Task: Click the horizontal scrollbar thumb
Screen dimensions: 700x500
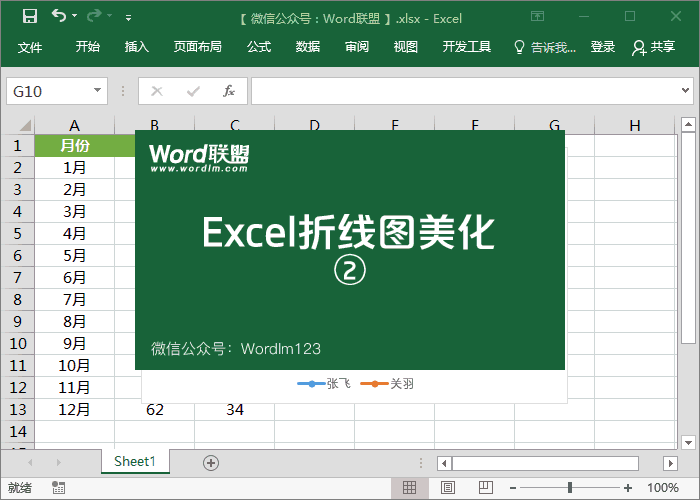Action: [546, 463]
